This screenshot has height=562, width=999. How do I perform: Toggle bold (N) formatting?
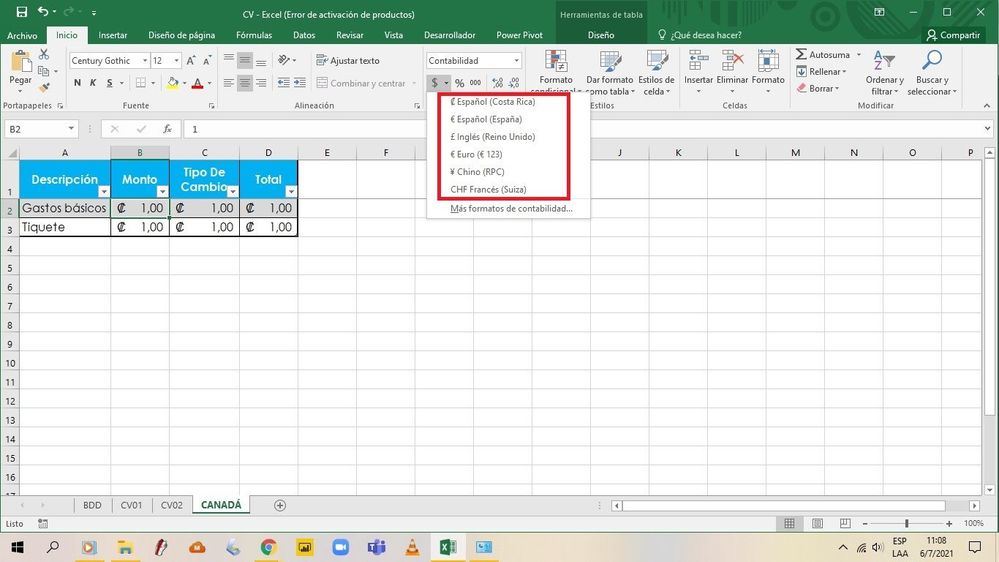(x=77, y=83)
